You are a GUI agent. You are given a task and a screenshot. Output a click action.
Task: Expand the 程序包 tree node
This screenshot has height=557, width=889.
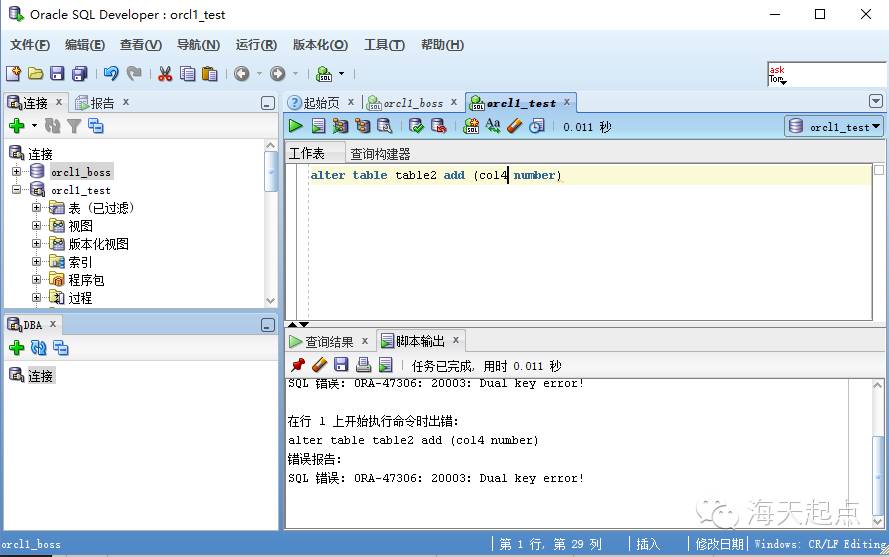click(x=36, y=280)
